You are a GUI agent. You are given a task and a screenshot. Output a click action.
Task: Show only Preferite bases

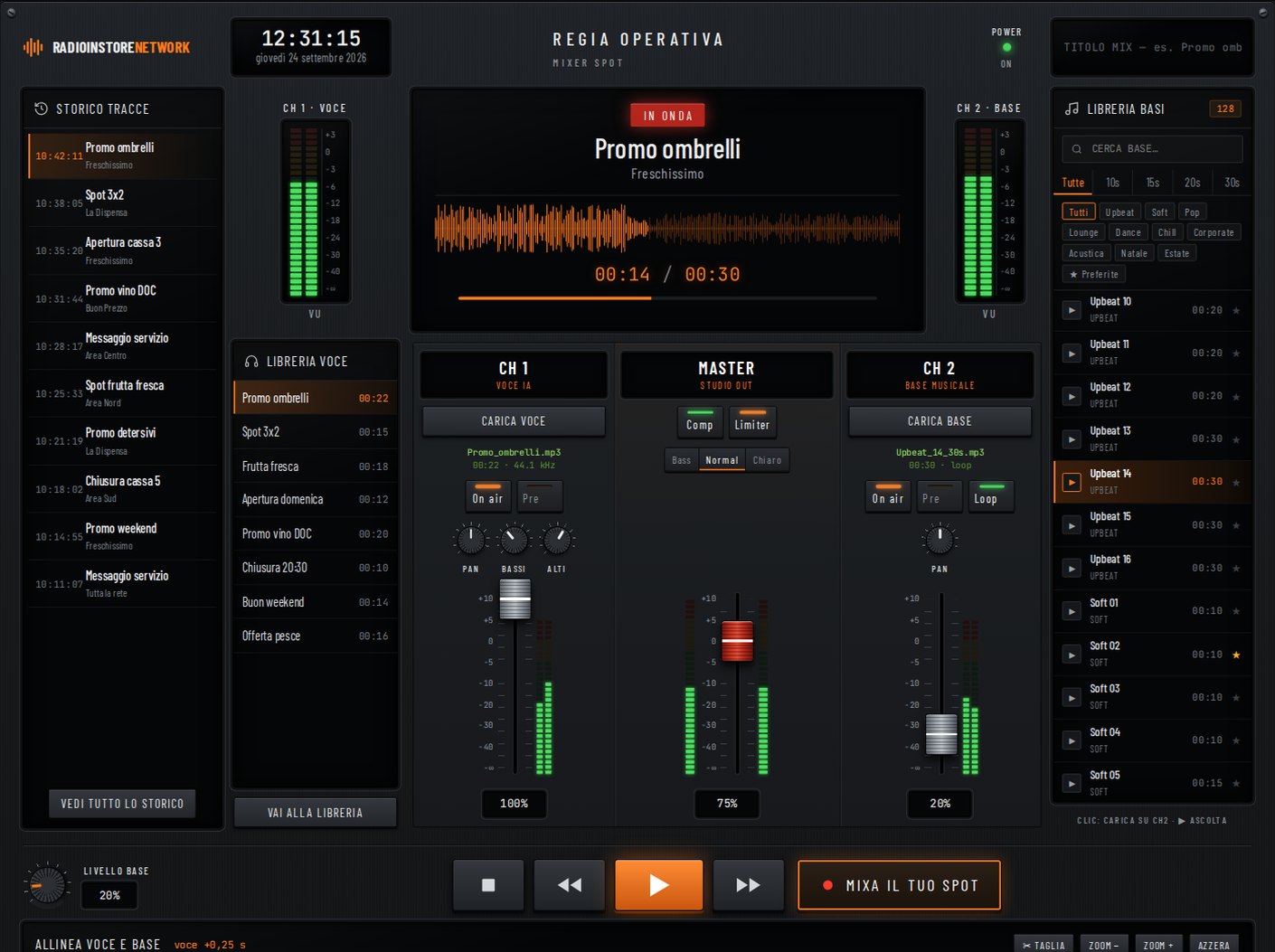coord(1093,275)
